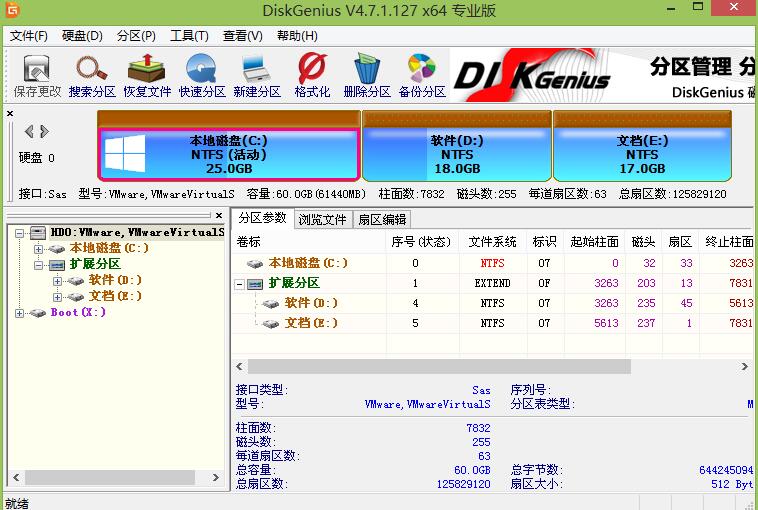Click extended partition icon in tree

click(57, 265)
